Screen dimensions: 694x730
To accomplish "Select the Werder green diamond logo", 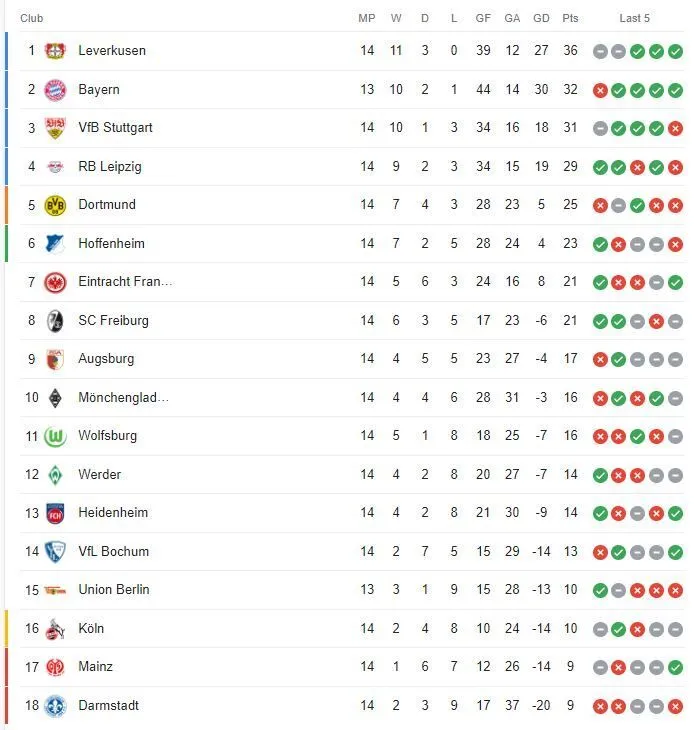I will [55, 475].
